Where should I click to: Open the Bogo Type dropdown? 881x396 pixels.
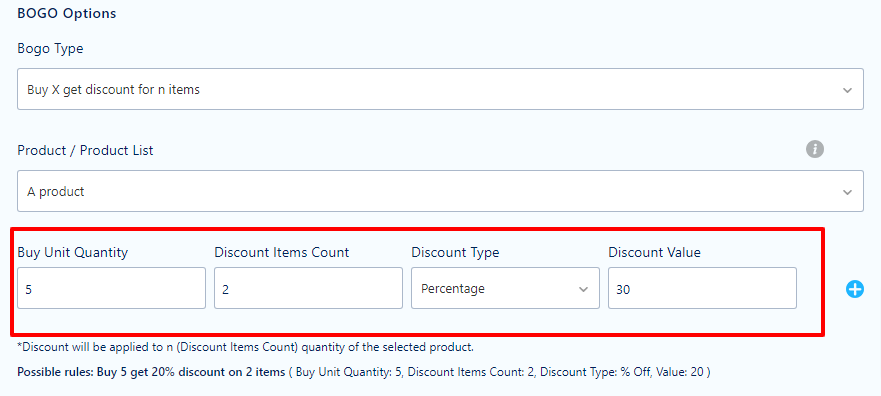pyautogui.click(x=440, y=89)
